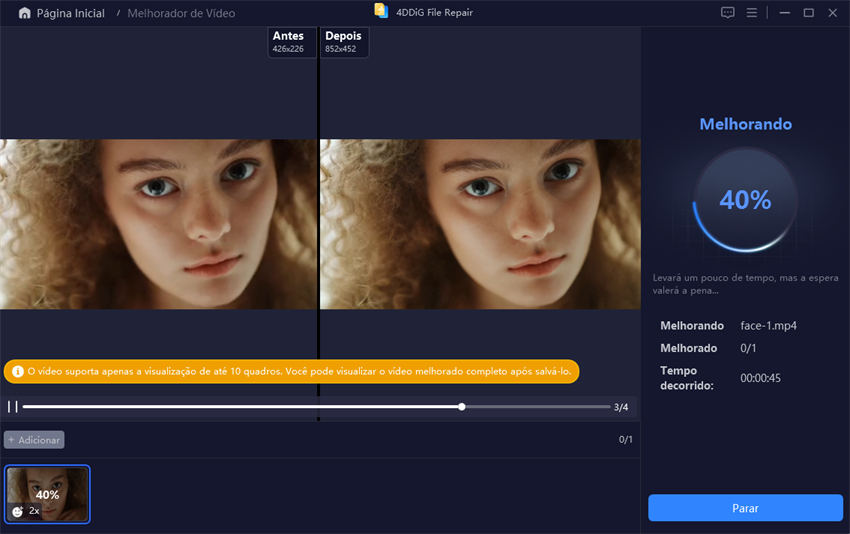Image resolution: width=850 pixels, height=534 pixels.
Task: Click the Antes 426x226 label
Action: pos(291,42)
